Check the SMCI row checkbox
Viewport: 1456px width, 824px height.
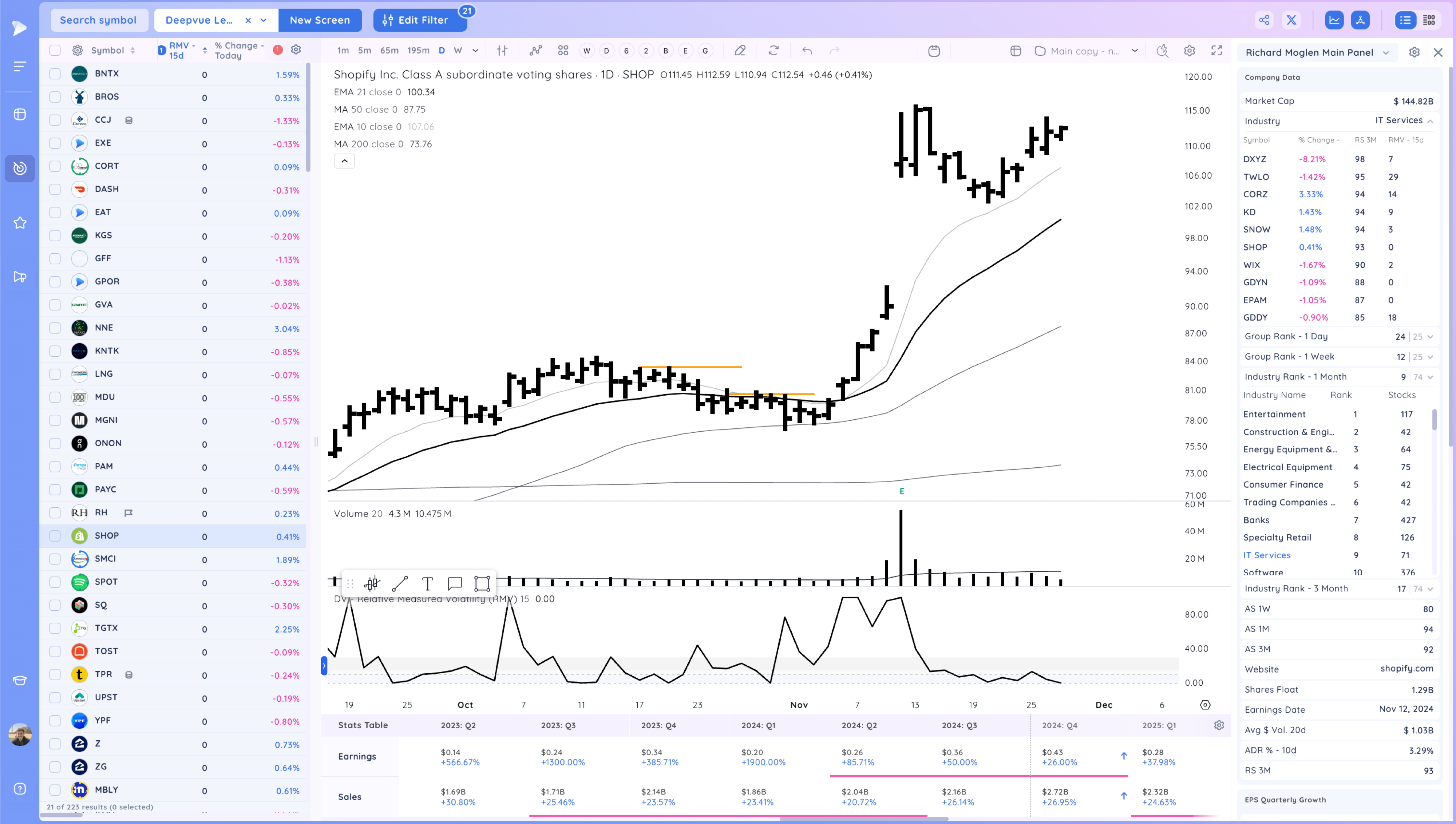55,559
